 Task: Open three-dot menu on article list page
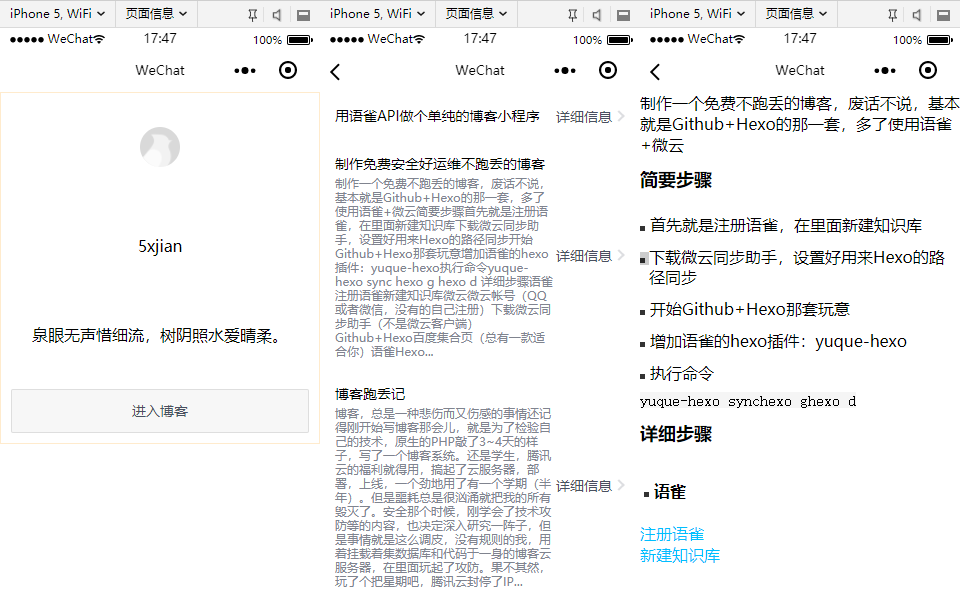coord(565,70)
